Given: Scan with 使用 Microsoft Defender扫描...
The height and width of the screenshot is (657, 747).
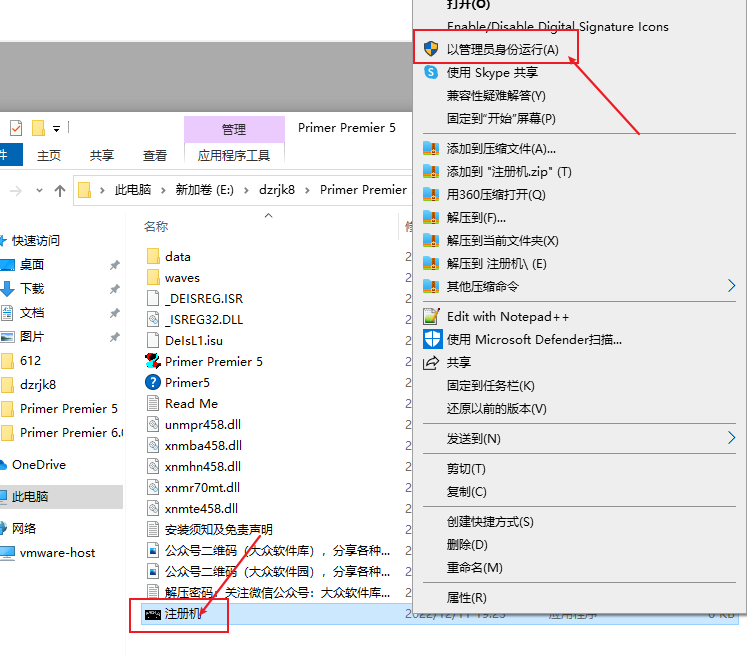Looking at the screenshot, I should coord(534,340).
